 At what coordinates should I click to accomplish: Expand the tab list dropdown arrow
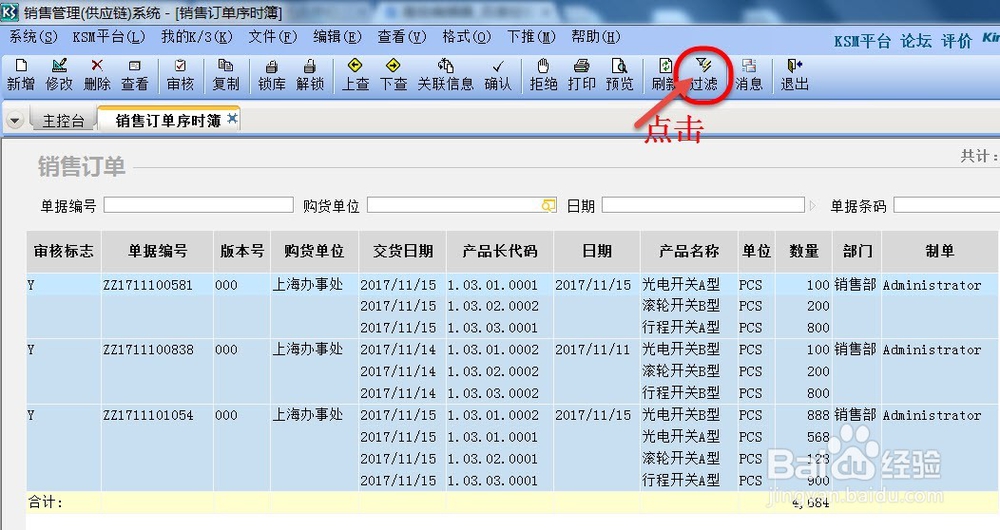(x=14, y=120)
